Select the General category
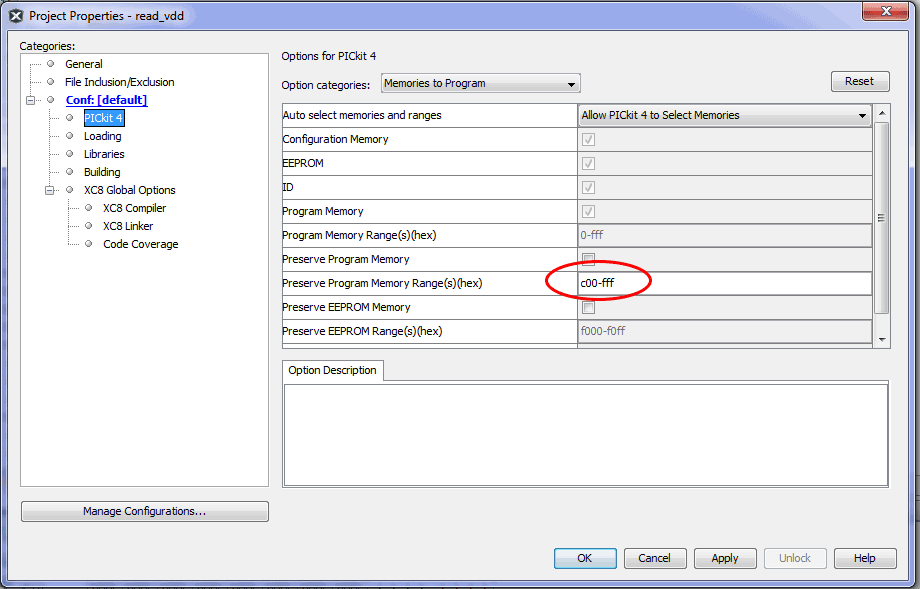920x589 pixels. [x=83, y=64]
